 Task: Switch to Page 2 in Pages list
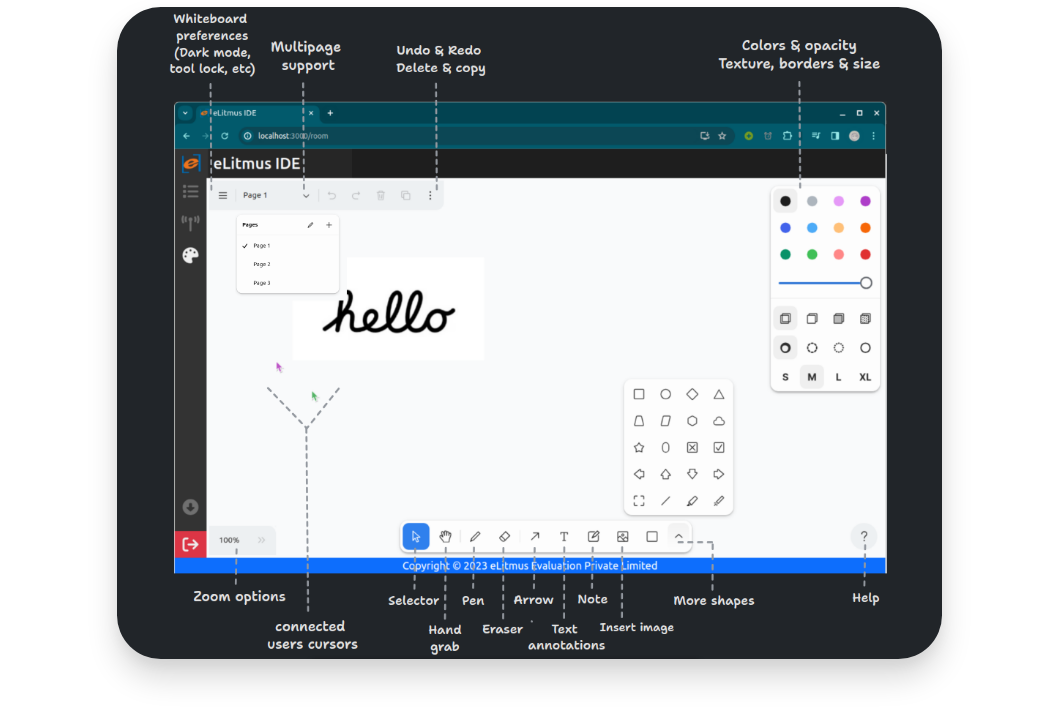point(262,264)
